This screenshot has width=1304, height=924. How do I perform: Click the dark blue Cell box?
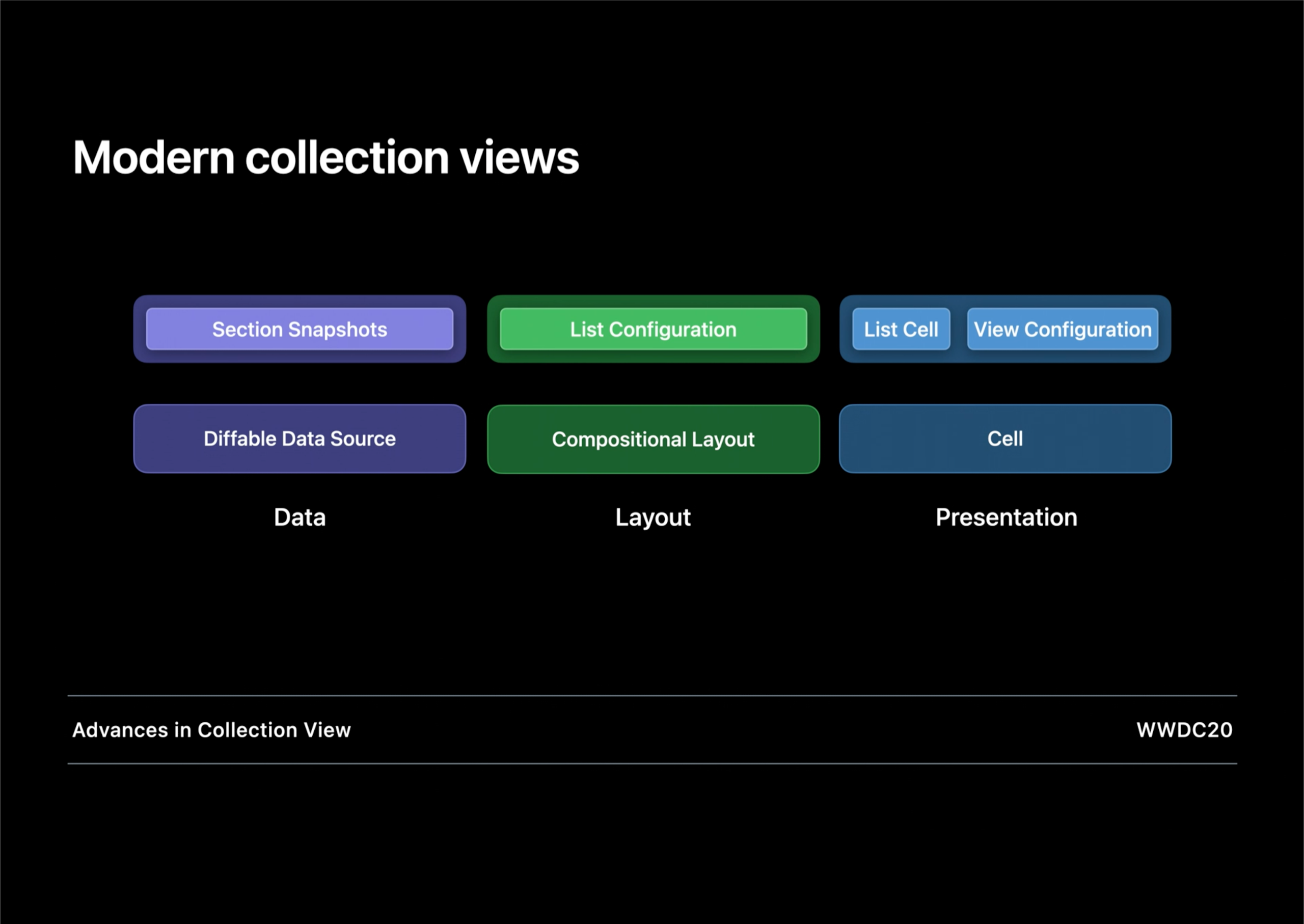point(1004,439)
